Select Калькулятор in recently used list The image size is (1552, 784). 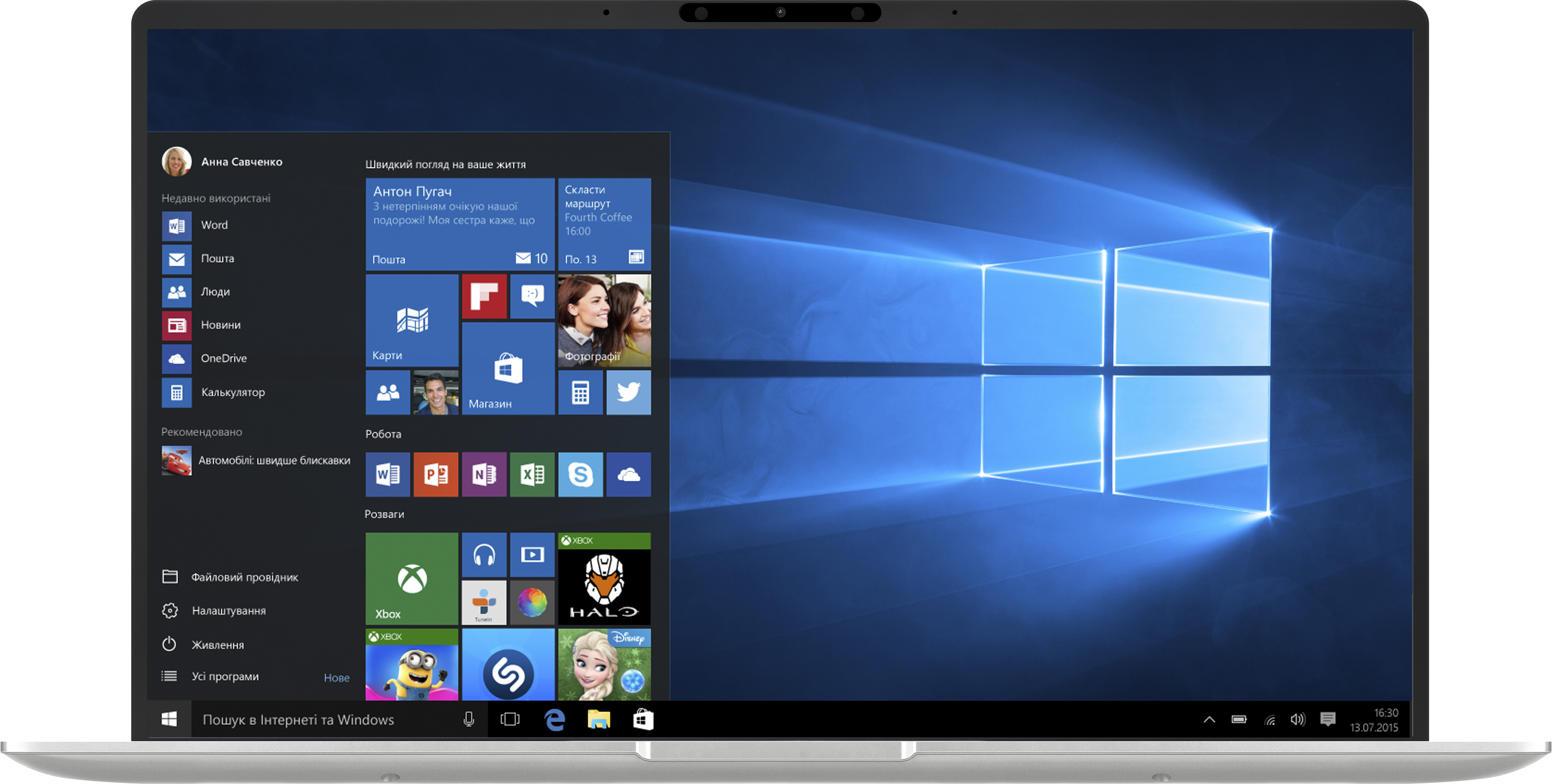[x=232, y=393]
